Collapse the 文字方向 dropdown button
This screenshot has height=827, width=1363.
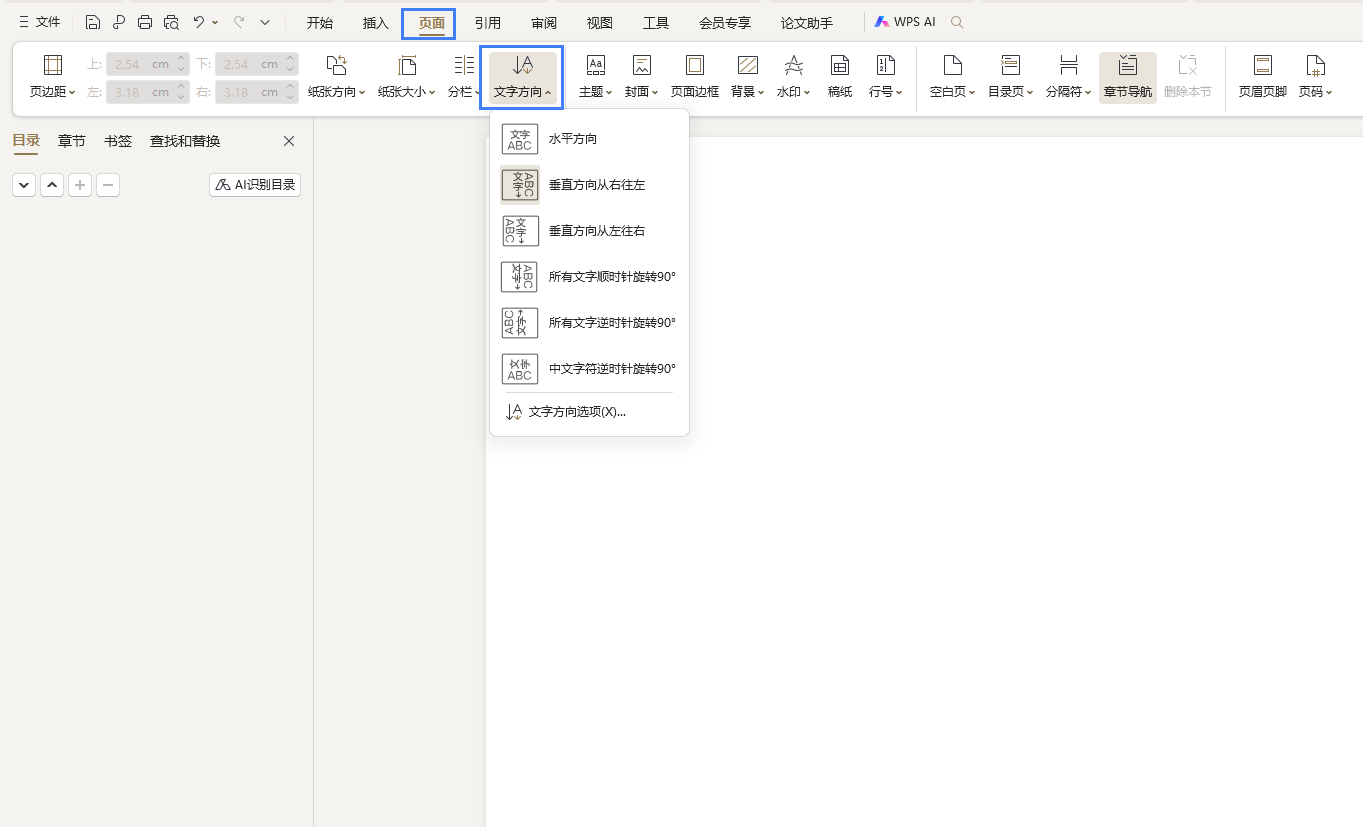point(523,78)
